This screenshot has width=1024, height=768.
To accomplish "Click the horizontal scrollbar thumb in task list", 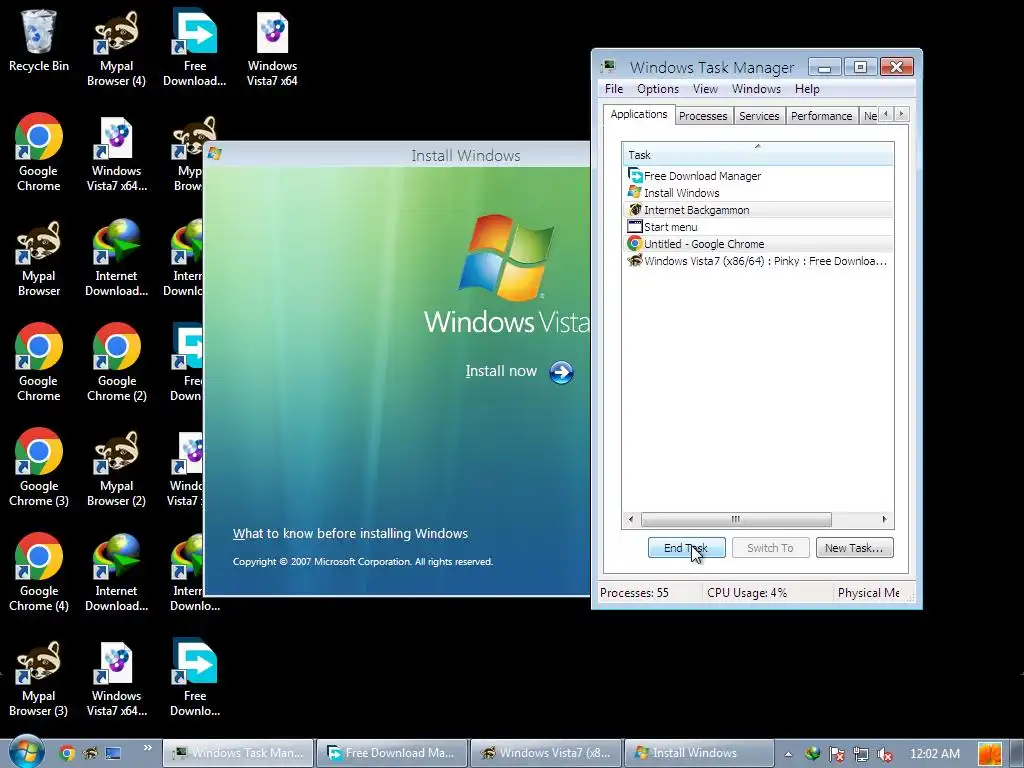I will click(736, 520).
